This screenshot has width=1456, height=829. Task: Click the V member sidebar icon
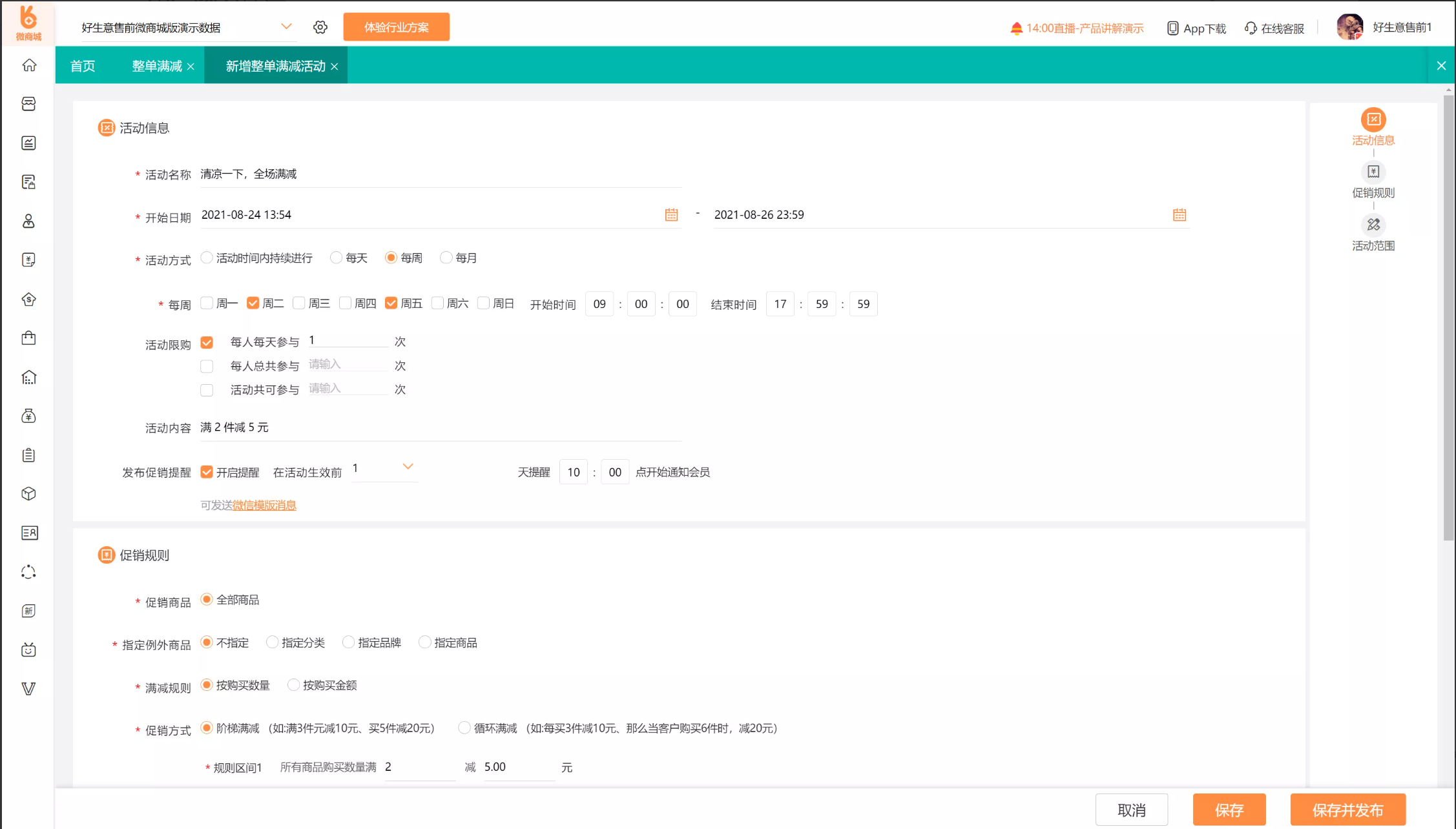pos(29,689)
